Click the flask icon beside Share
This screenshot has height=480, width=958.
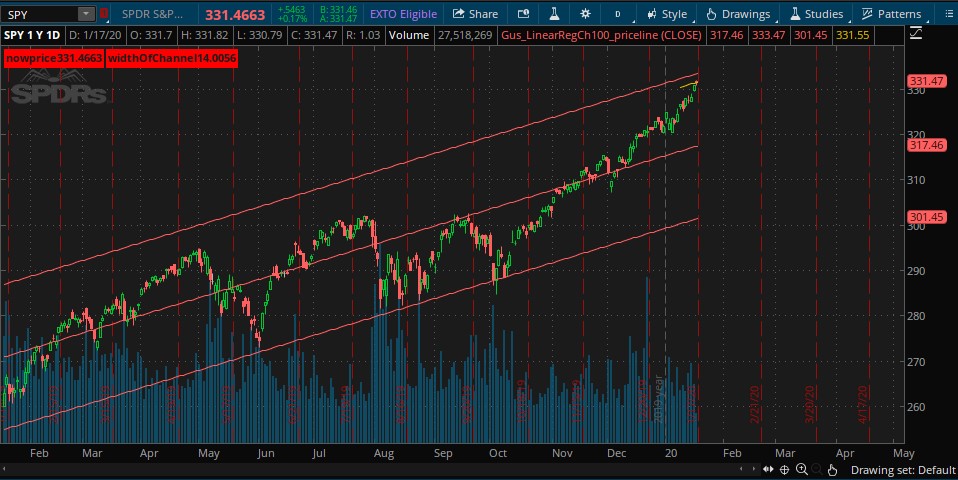pyautogui.click(x=554, y=13)
